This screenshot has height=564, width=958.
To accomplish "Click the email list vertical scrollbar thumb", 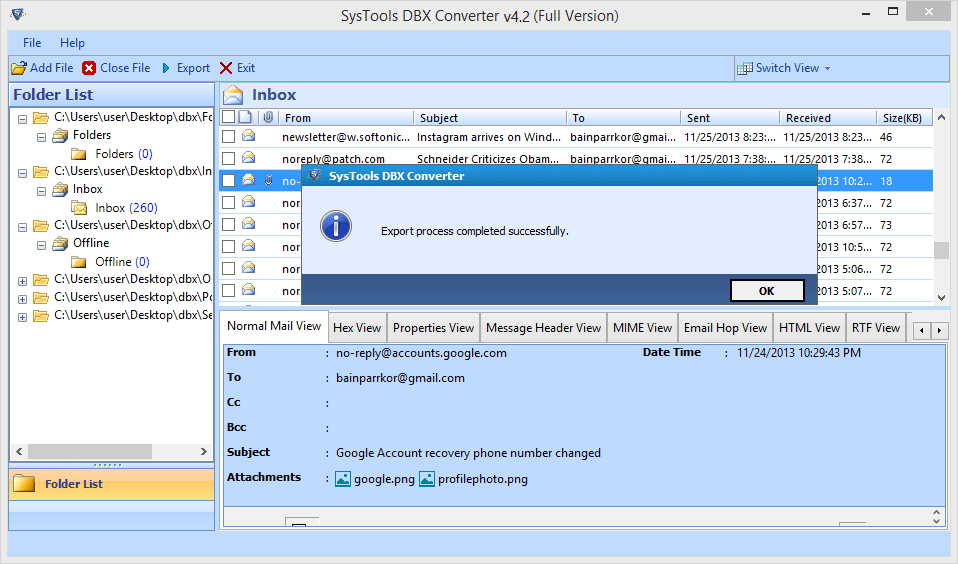I will pos(941,251).
